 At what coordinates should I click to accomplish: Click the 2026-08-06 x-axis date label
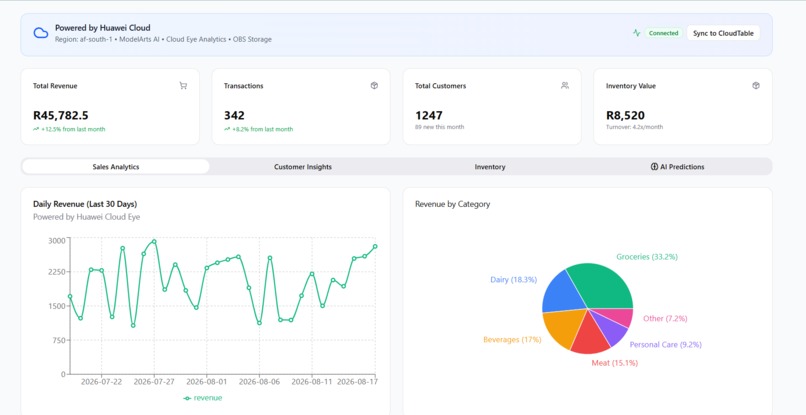point(259,382)
